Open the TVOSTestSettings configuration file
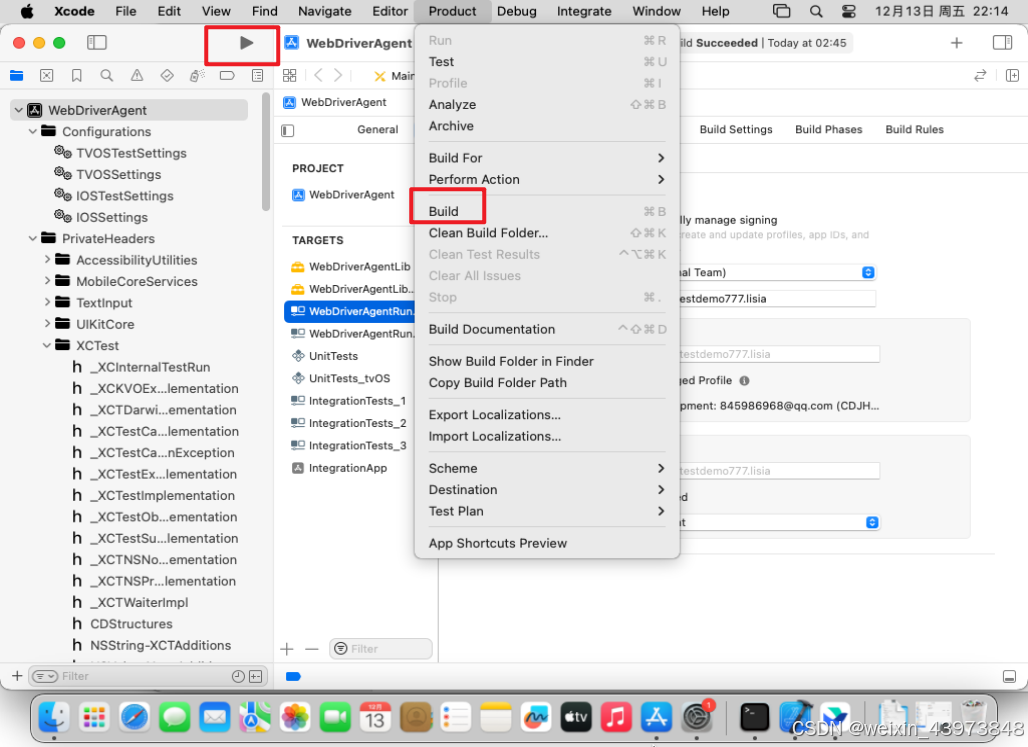 click(131, 153)
